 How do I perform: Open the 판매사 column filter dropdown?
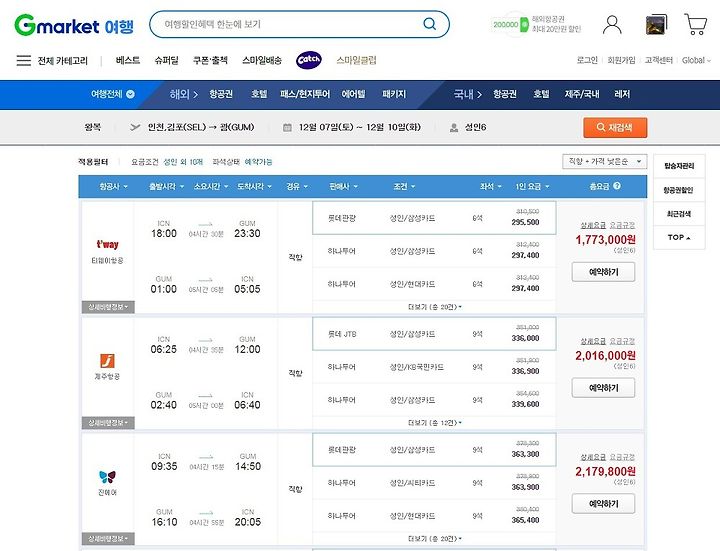click(x=343, y=186)
